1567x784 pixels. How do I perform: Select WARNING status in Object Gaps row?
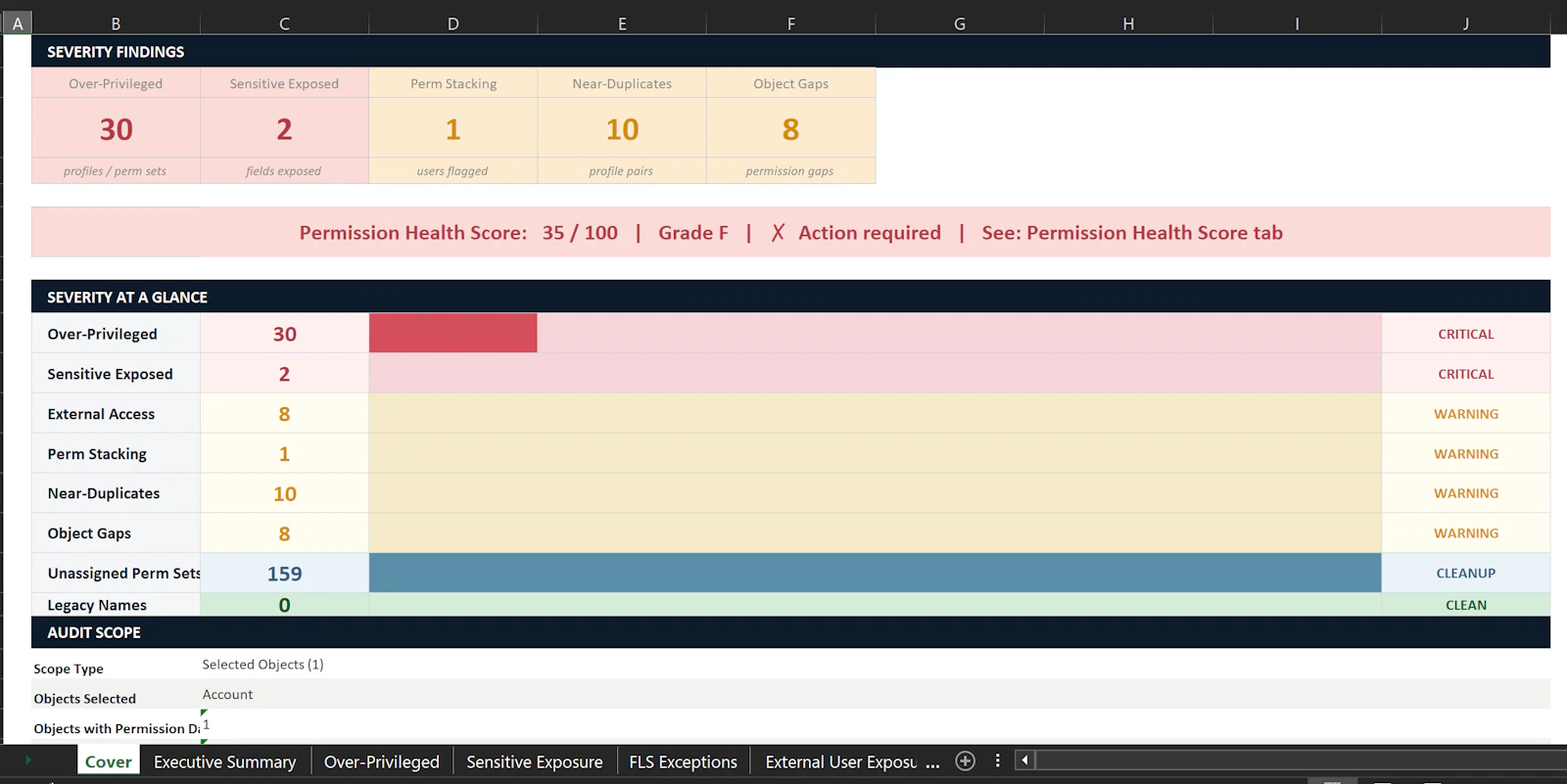[x=1466, y=533]
